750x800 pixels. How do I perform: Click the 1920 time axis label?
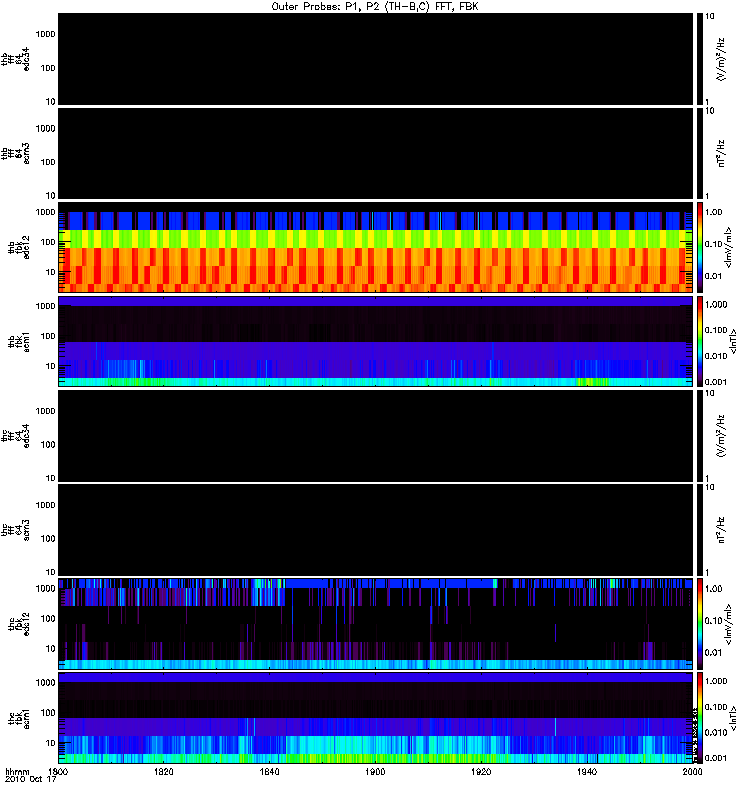point(481,771)
